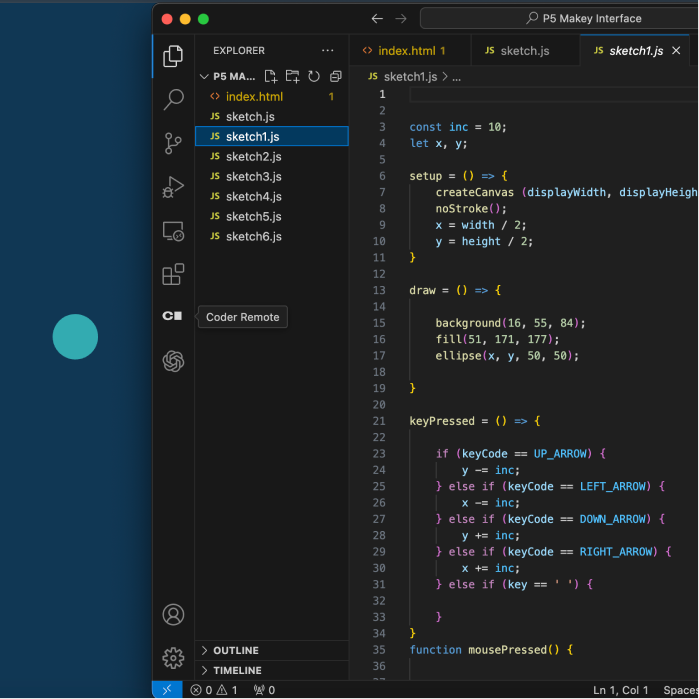Click the 'ellipse(x, y, 50, 50);' line

tap(507, 356)
